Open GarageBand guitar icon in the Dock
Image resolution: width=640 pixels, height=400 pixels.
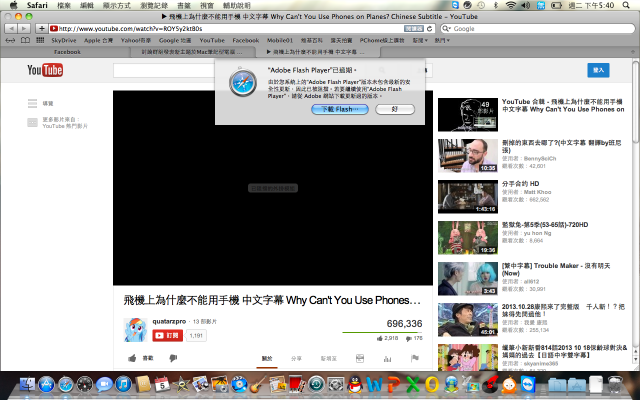click(258, 384)
